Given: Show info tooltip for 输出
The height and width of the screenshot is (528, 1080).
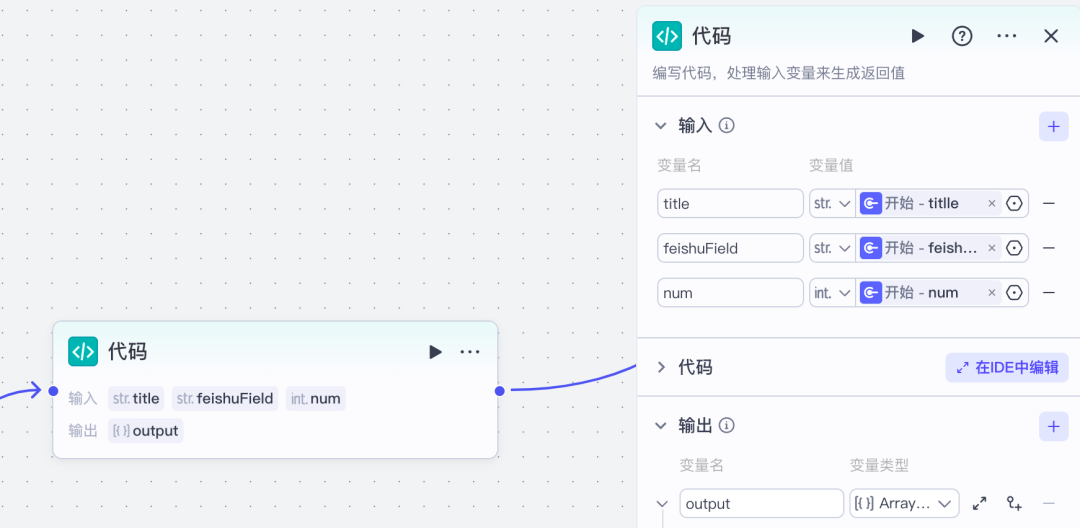Looking at the screenshot, I should point(726,425).
